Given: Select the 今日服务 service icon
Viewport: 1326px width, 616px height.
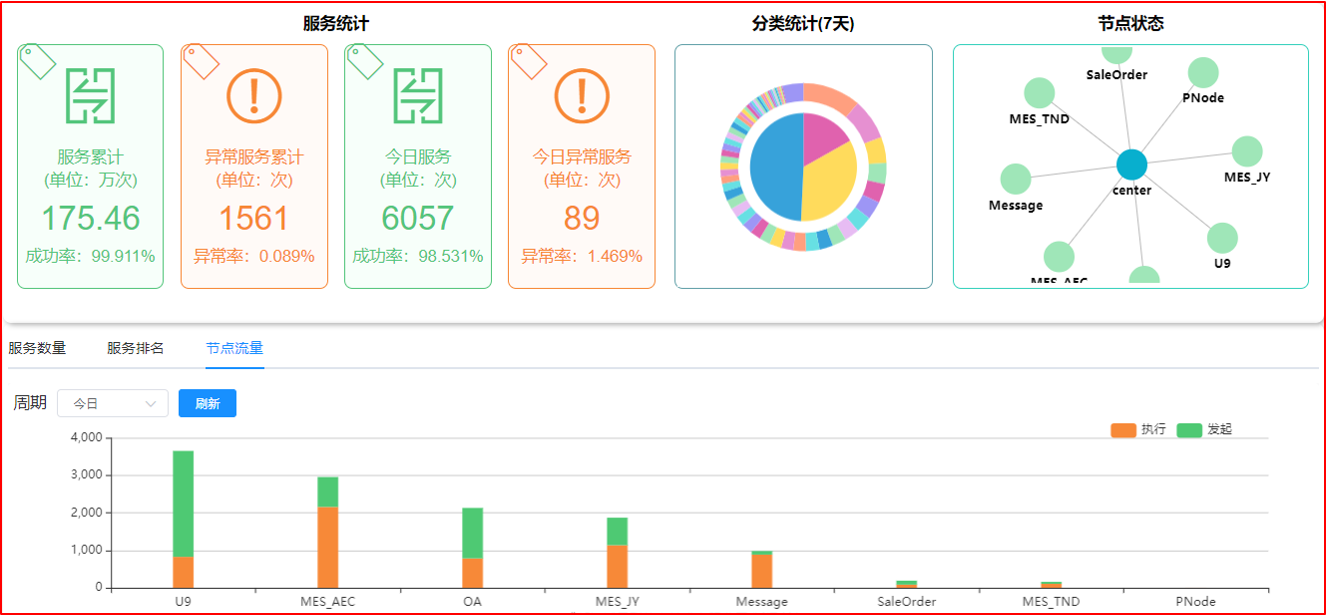Looking at the screenshot, I should point(418,95).
